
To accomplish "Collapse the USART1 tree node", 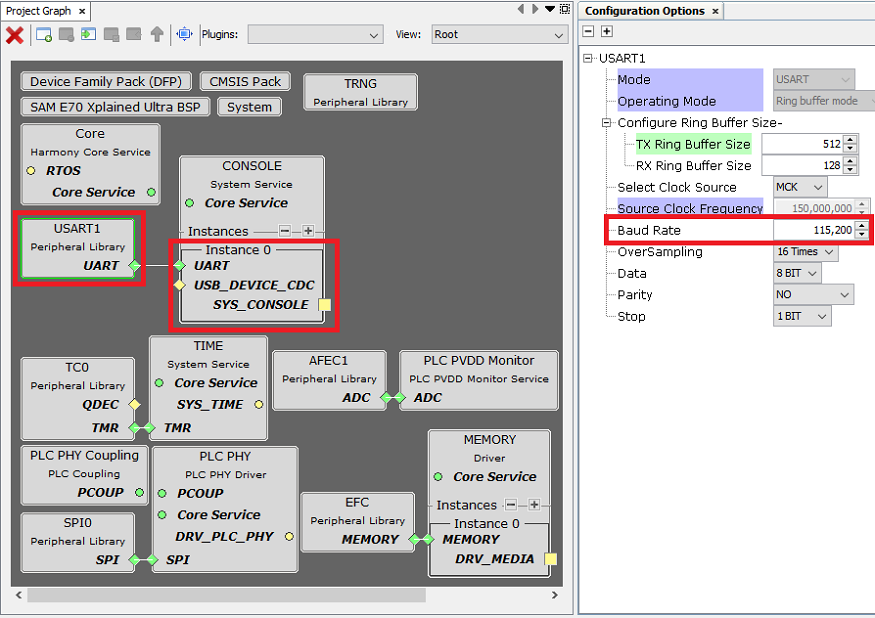I will point(589,59).
